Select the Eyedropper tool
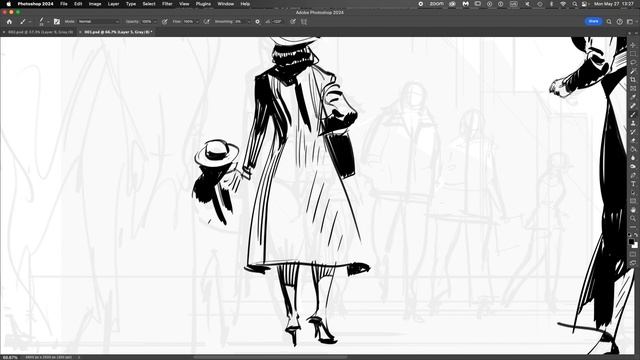Image resolution: width=640 pixels, height=360 pixels. point(633,97)
